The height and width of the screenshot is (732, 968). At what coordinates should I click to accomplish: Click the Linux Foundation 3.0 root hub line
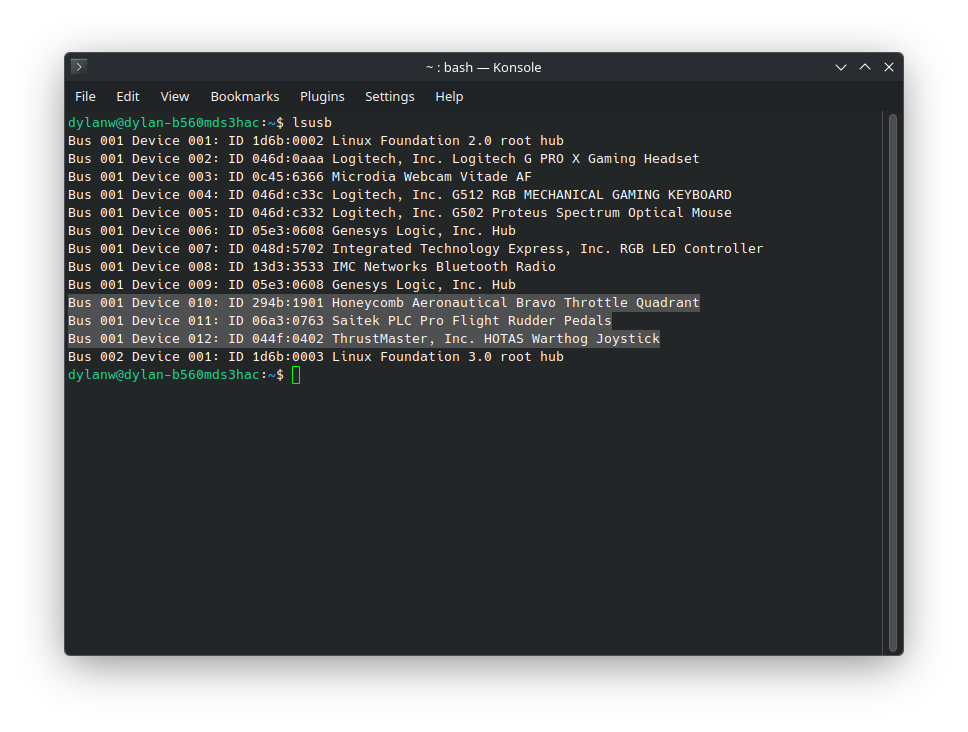pyautogui.click(x=315, y=357)
